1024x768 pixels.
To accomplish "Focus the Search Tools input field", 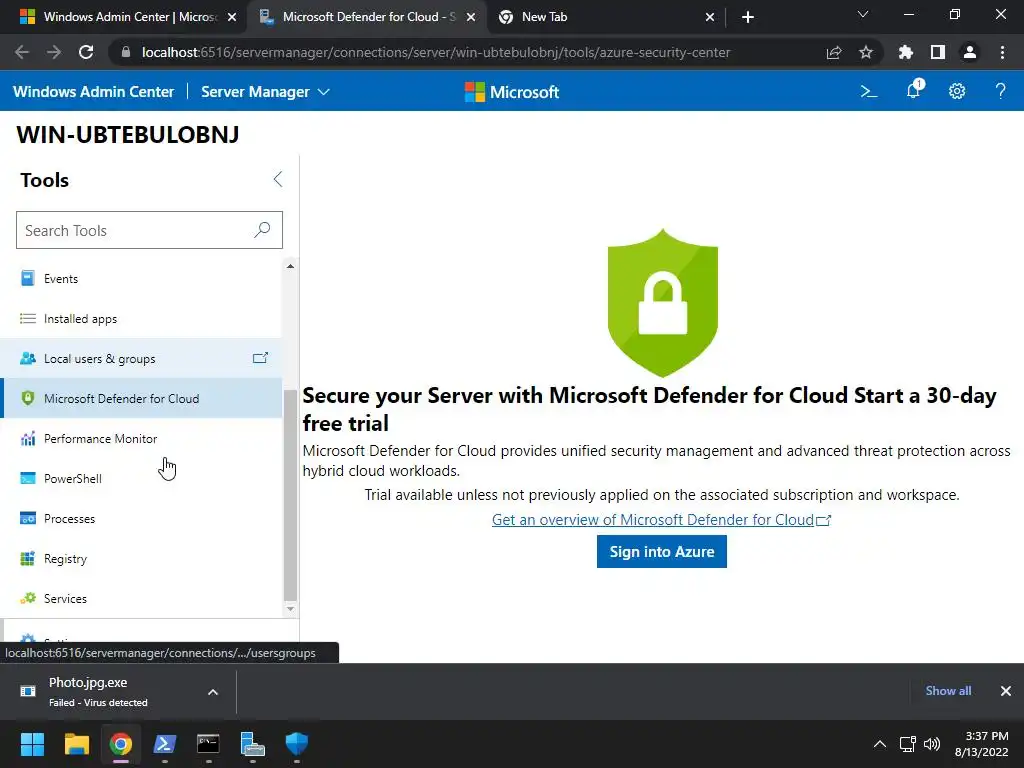I will (x=135, y=230).
